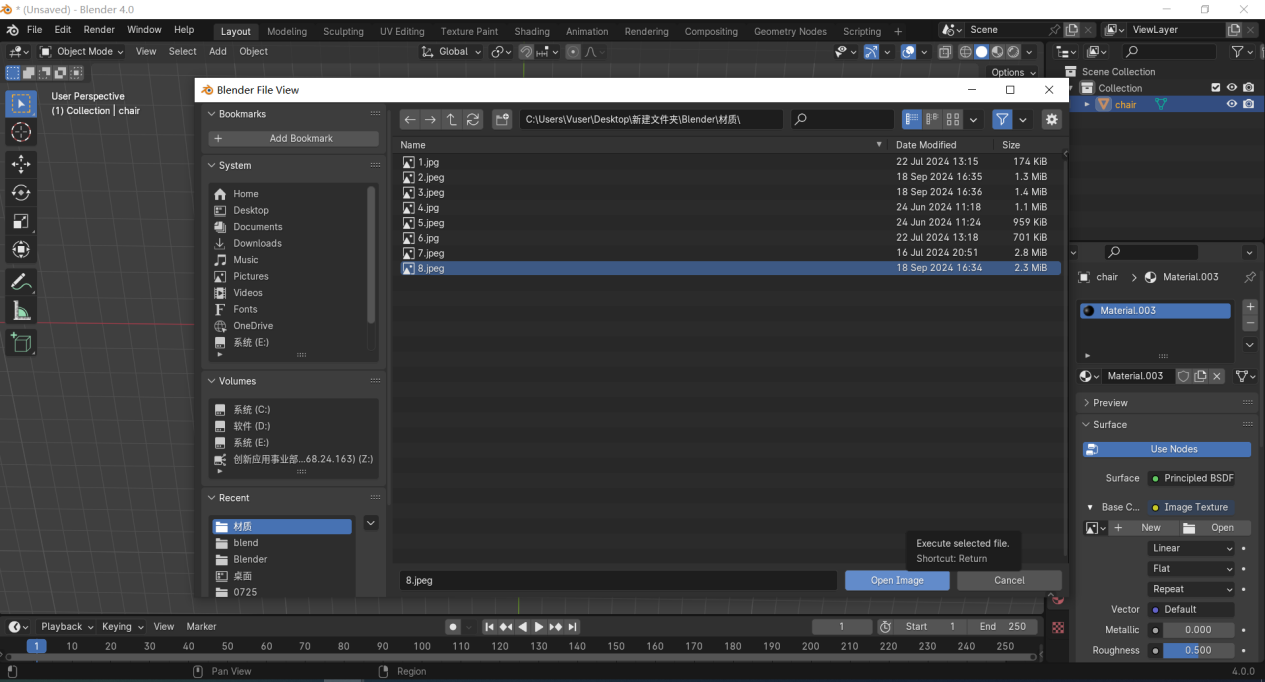Toggle the Collection checkbox in the Outliner
Screen dimensions: 1265x682
1216,87
